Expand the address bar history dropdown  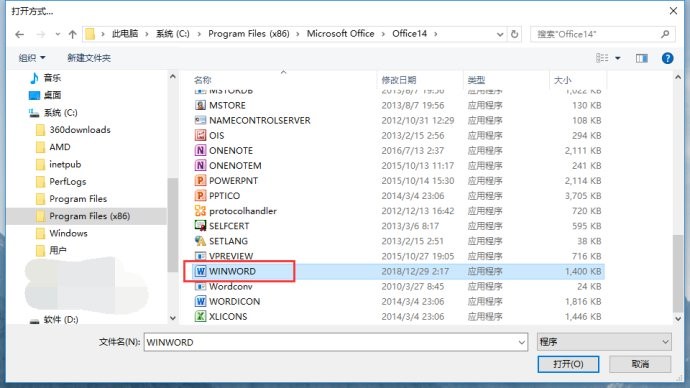point(500,34)
